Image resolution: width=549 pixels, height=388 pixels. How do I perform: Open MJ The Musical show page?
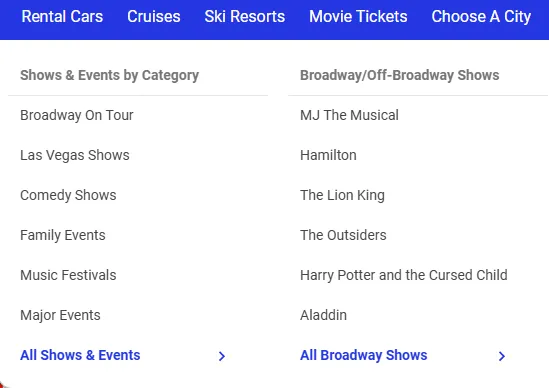pos(349,115)
